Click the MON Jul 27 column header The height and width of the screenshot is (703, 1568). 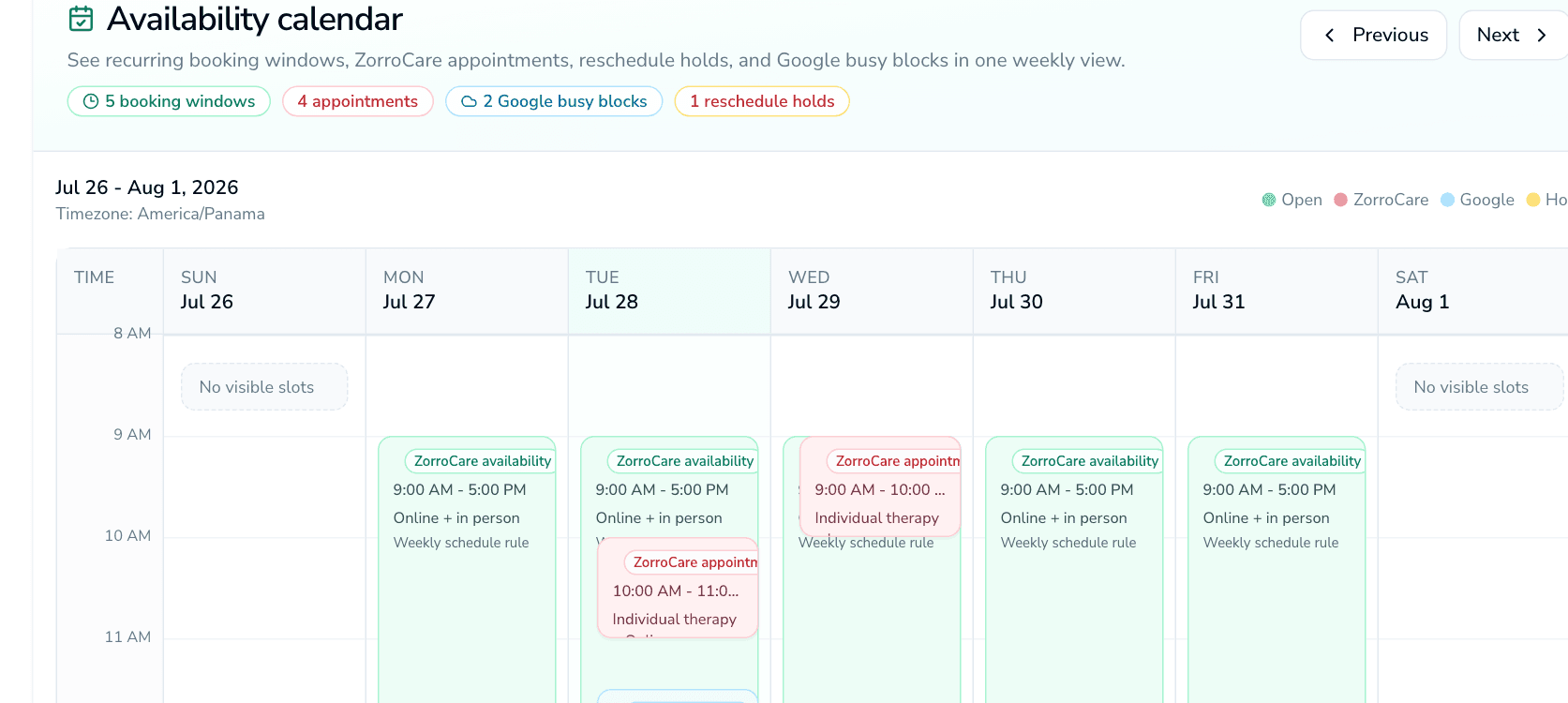click(467, 291)
